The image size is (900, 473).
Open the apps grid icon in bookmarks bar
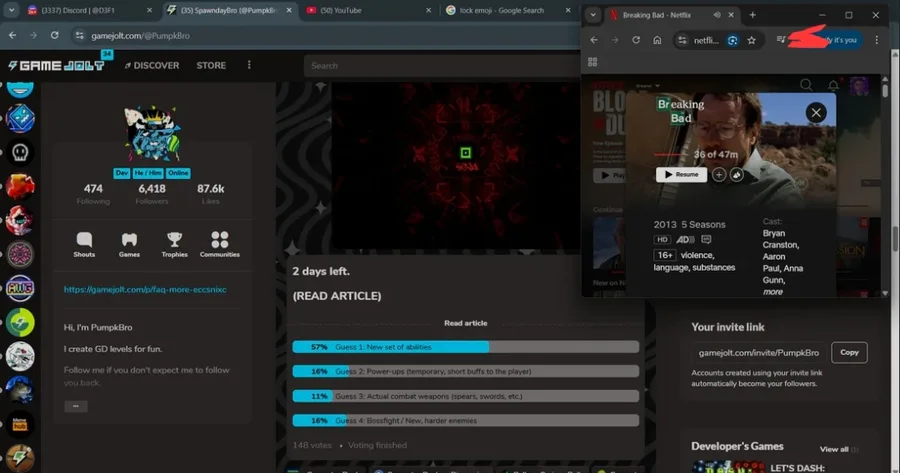point(592,62)
